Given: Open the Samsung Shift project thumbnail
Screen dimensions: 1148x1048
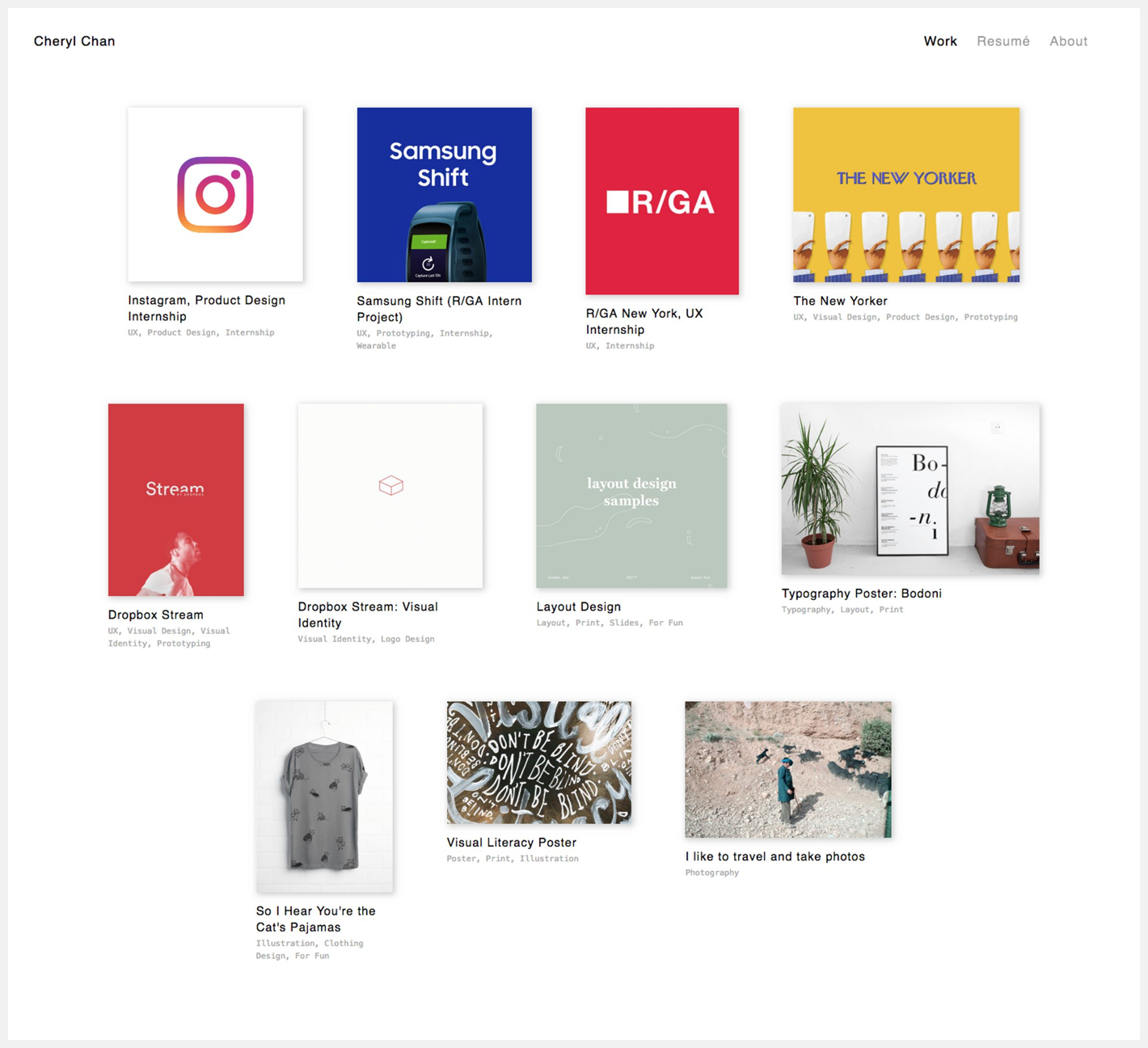Looking at the screenshot, I should point(445,195).
